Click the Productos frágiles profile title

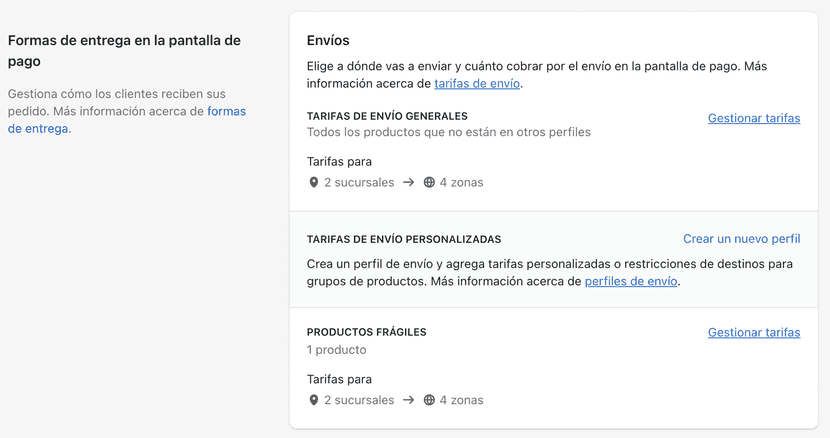(366, 332)
